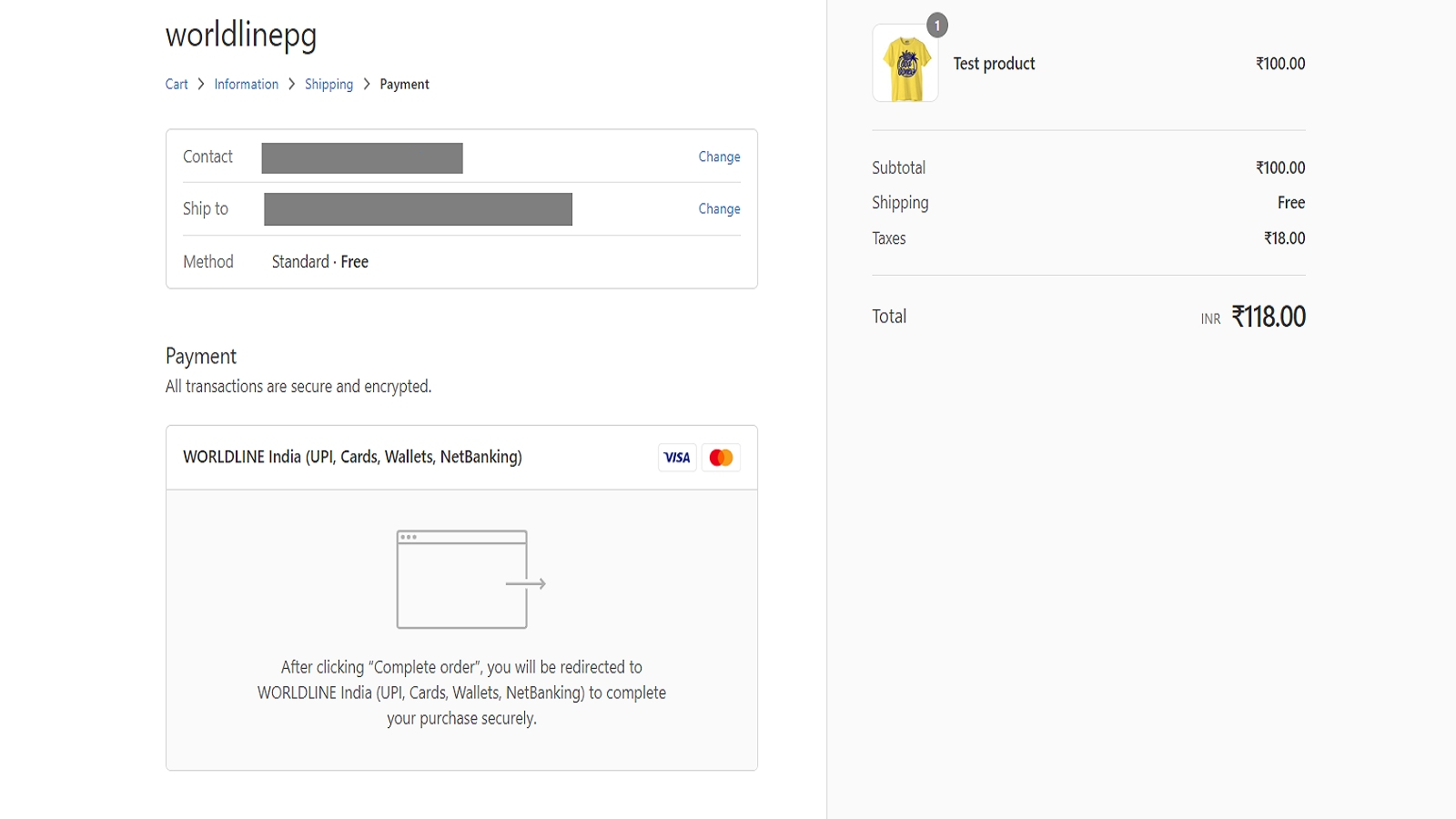Click the Ship to redacted address
1456x819 pixels.
(419, 209)
